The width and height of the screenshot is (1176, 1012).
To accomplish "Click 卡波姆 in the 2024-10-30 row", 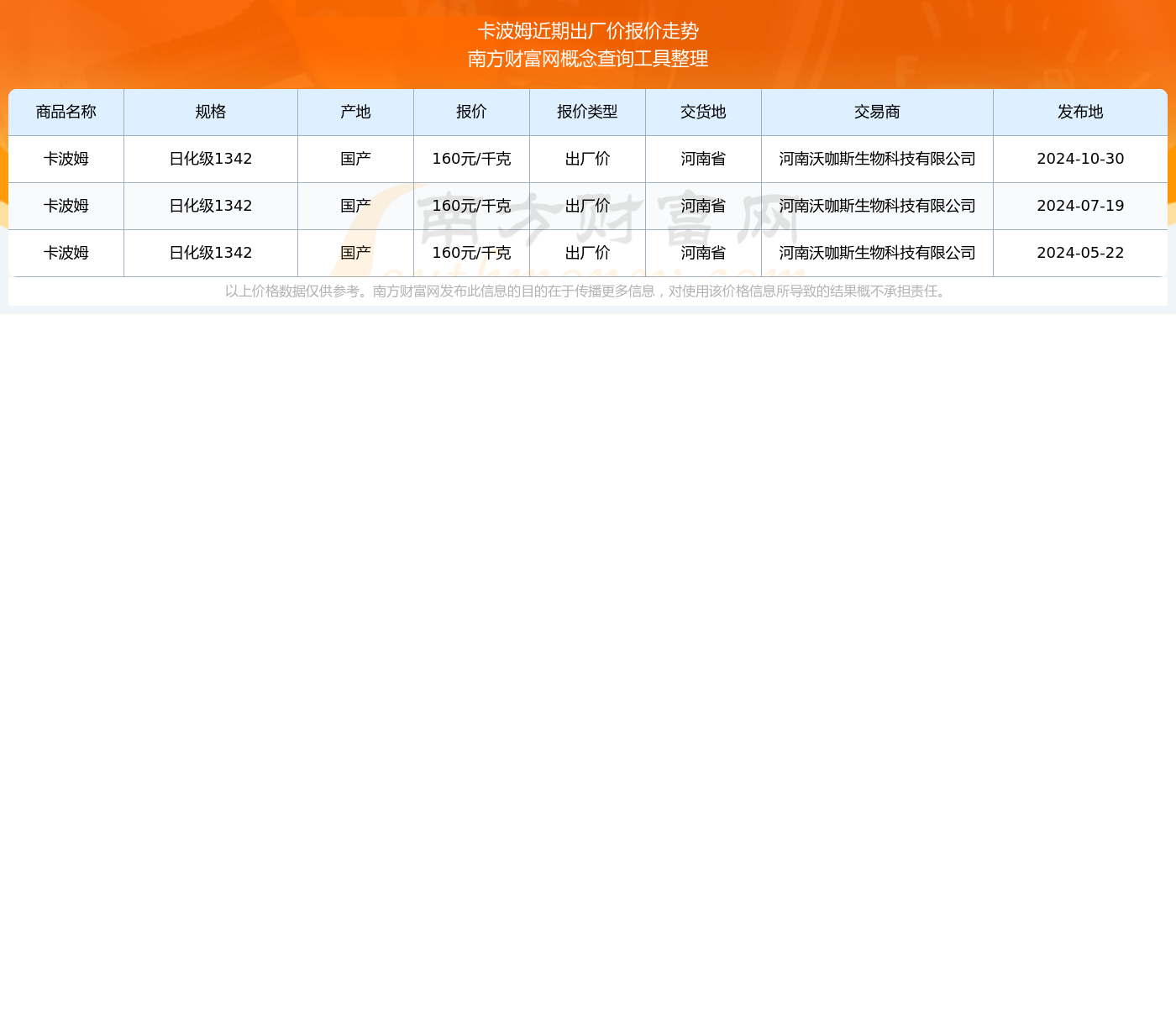I will [66, 159].
